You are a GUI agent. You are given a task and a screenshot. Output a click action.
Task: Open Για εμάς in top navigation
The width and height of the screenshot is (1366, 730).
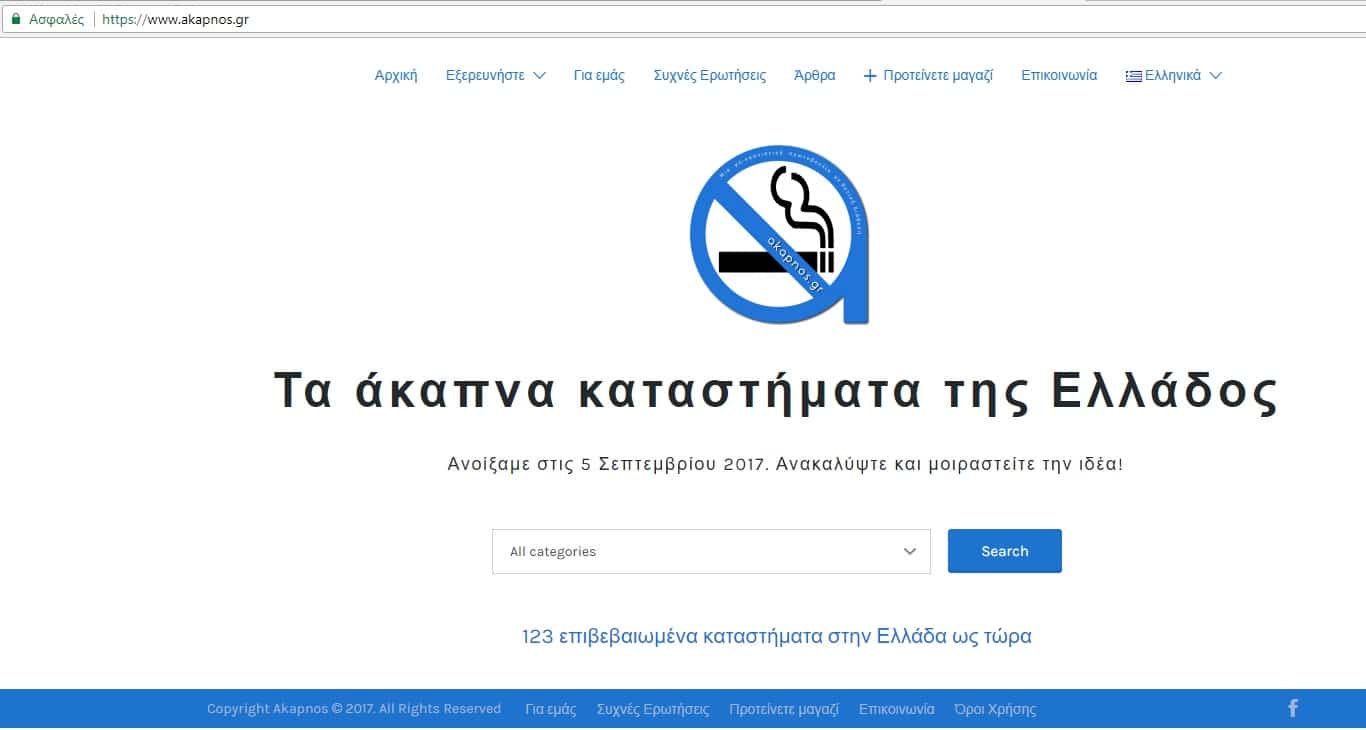599,75
